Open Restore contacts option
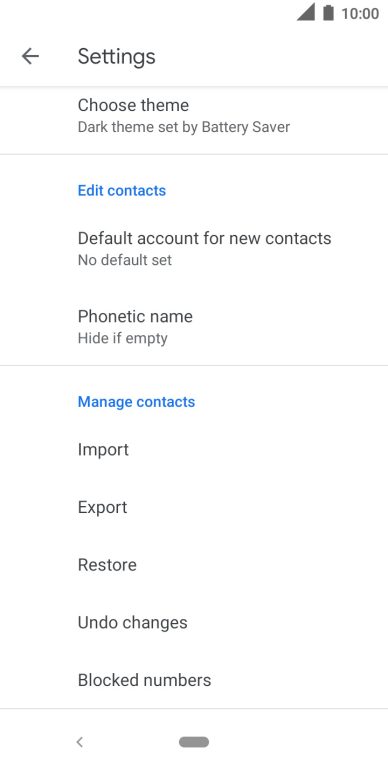Screen dimensions: 388x776 194,565
